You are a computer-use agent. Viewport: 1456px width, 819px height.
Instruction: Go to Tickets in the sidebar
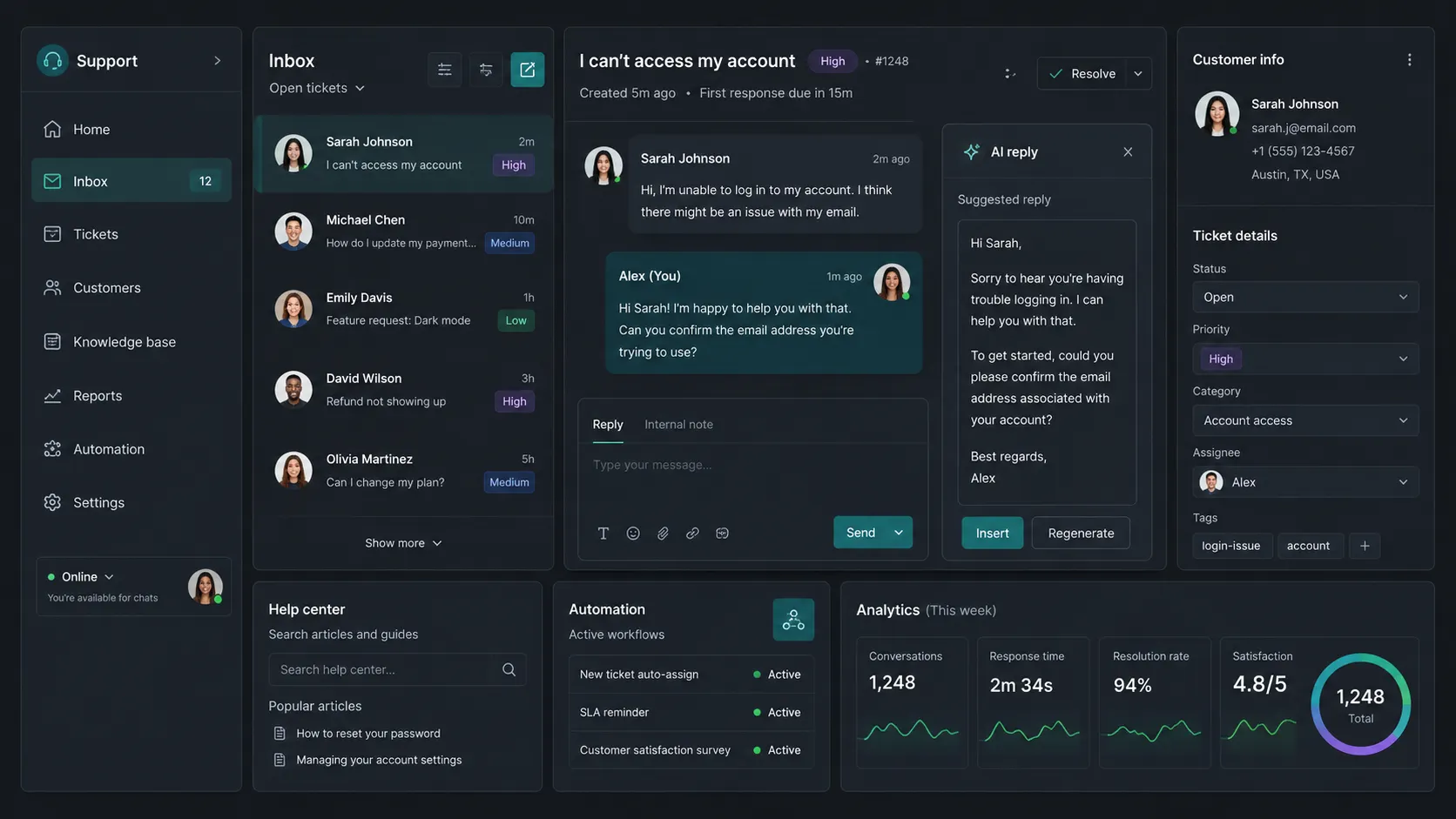pos(131,234)
